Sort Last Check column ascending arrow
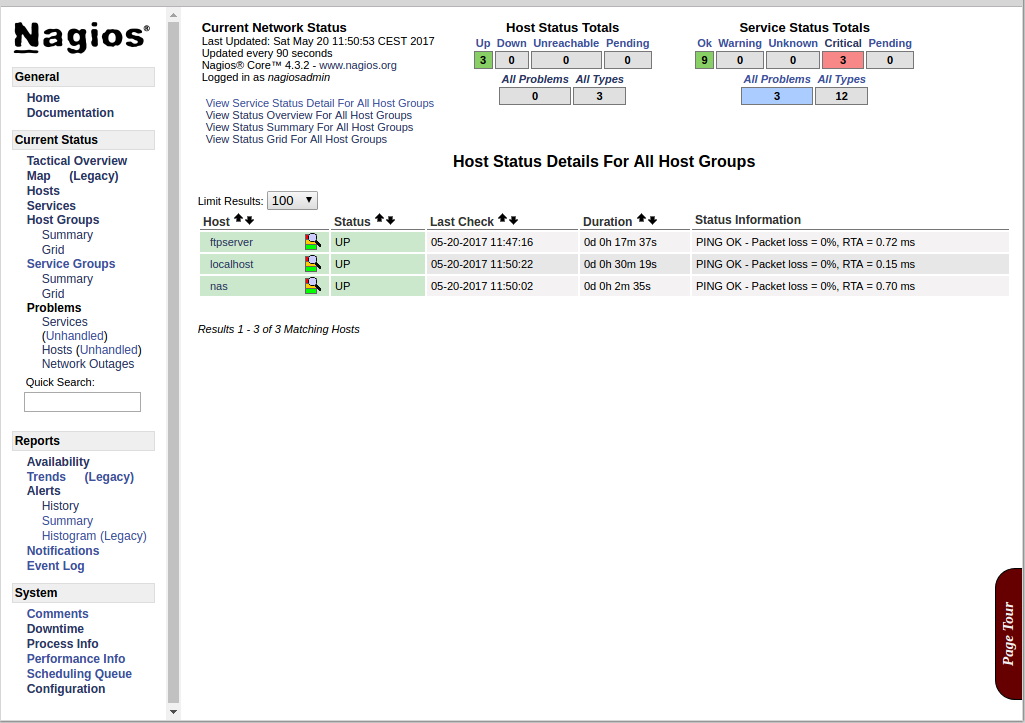Viewport: 1025px width, 723px height. coord(502,219)
